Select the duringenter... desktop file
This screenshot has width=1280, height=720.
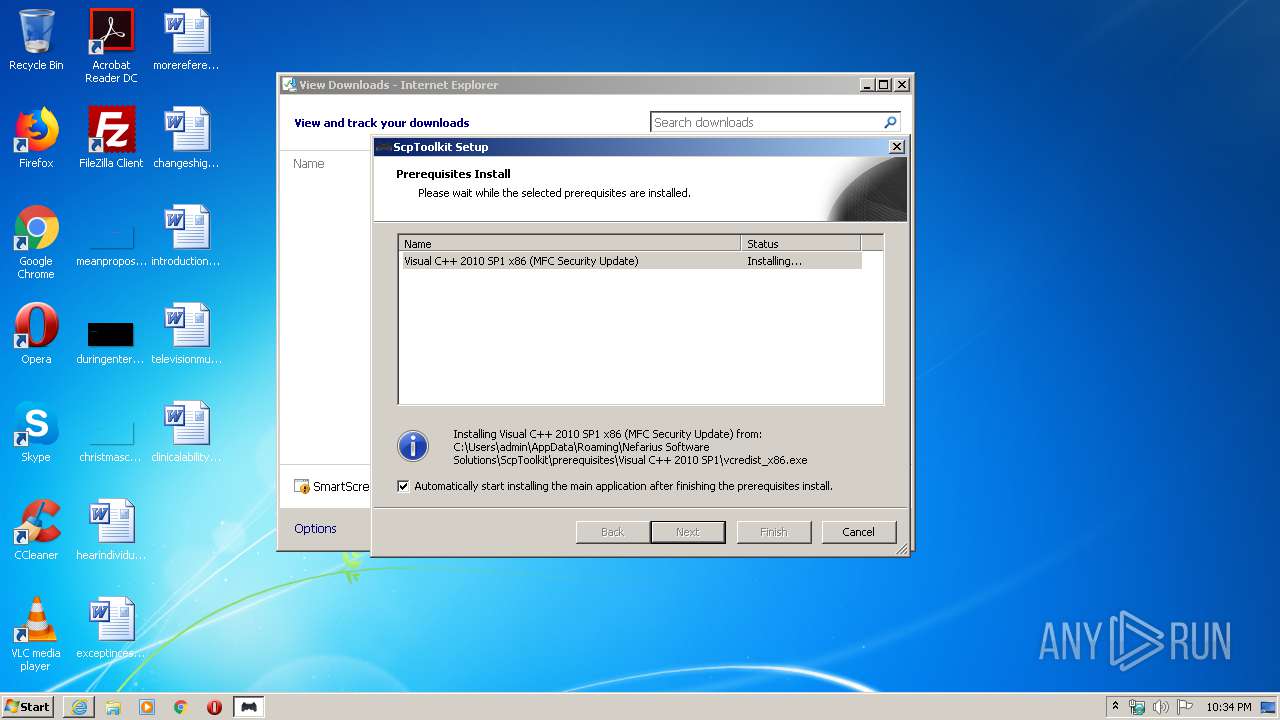click(x=111, y=340)
